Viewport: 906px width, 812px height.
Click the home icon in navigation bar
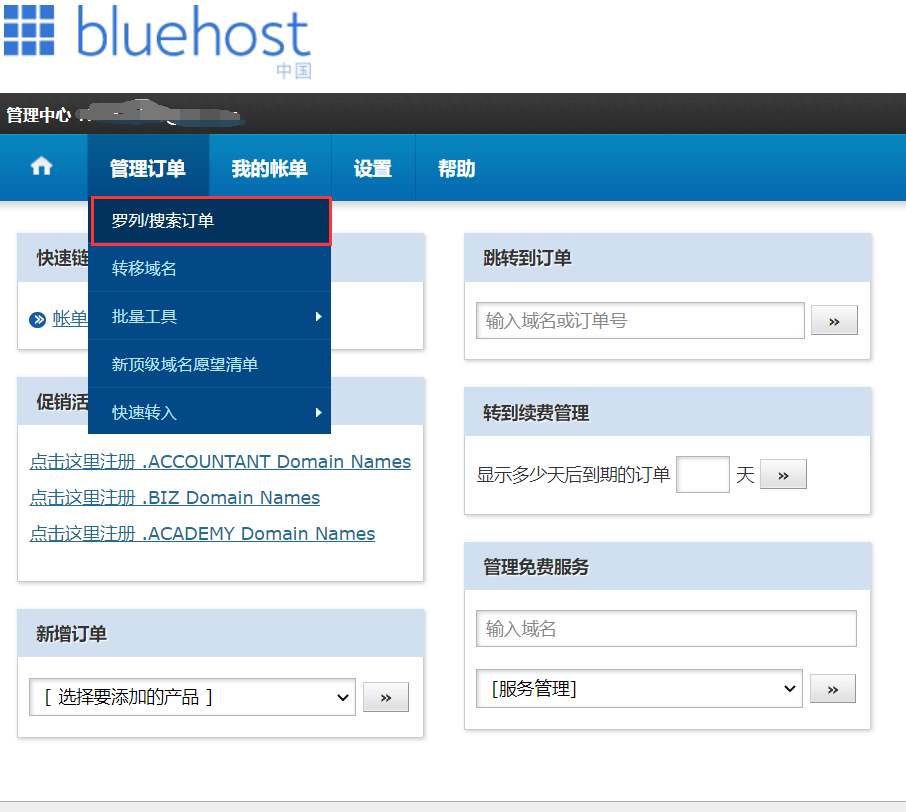pos(42,168)
